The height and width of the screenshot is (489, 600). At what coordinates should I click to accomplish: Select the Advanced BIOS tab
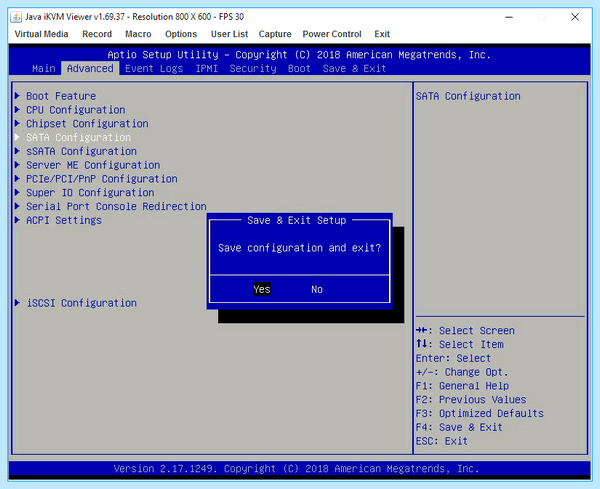point(90,68)
